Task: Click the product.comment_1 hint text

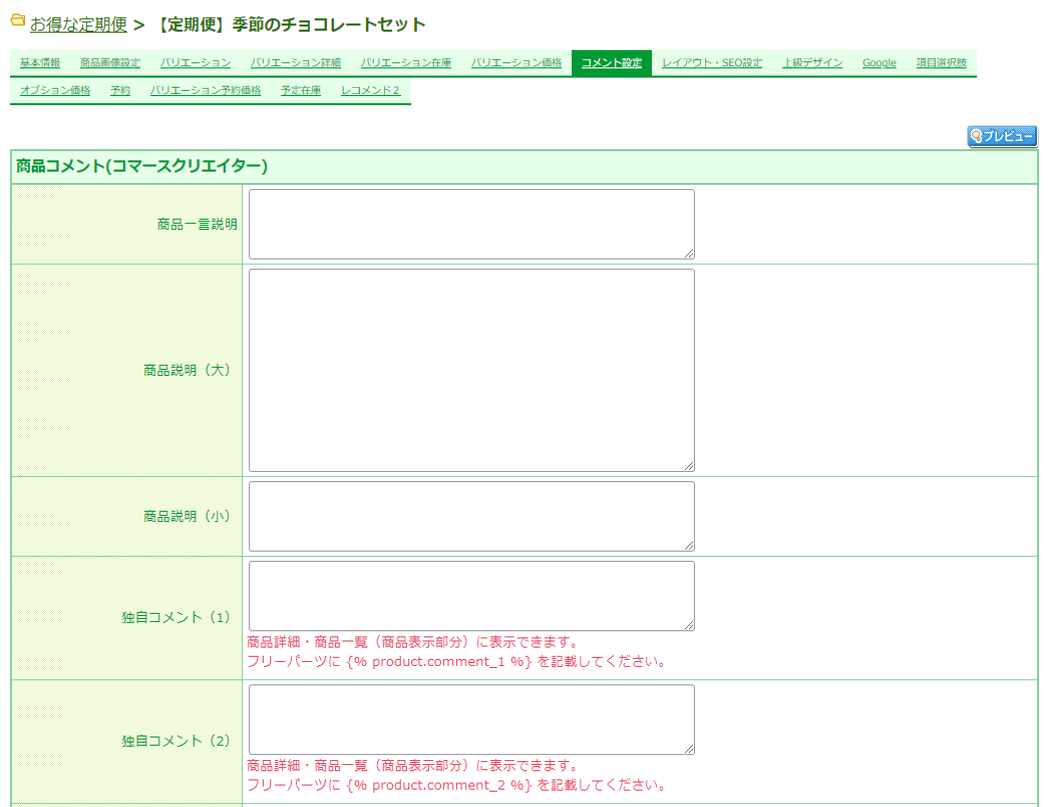Action: [458, 662]
